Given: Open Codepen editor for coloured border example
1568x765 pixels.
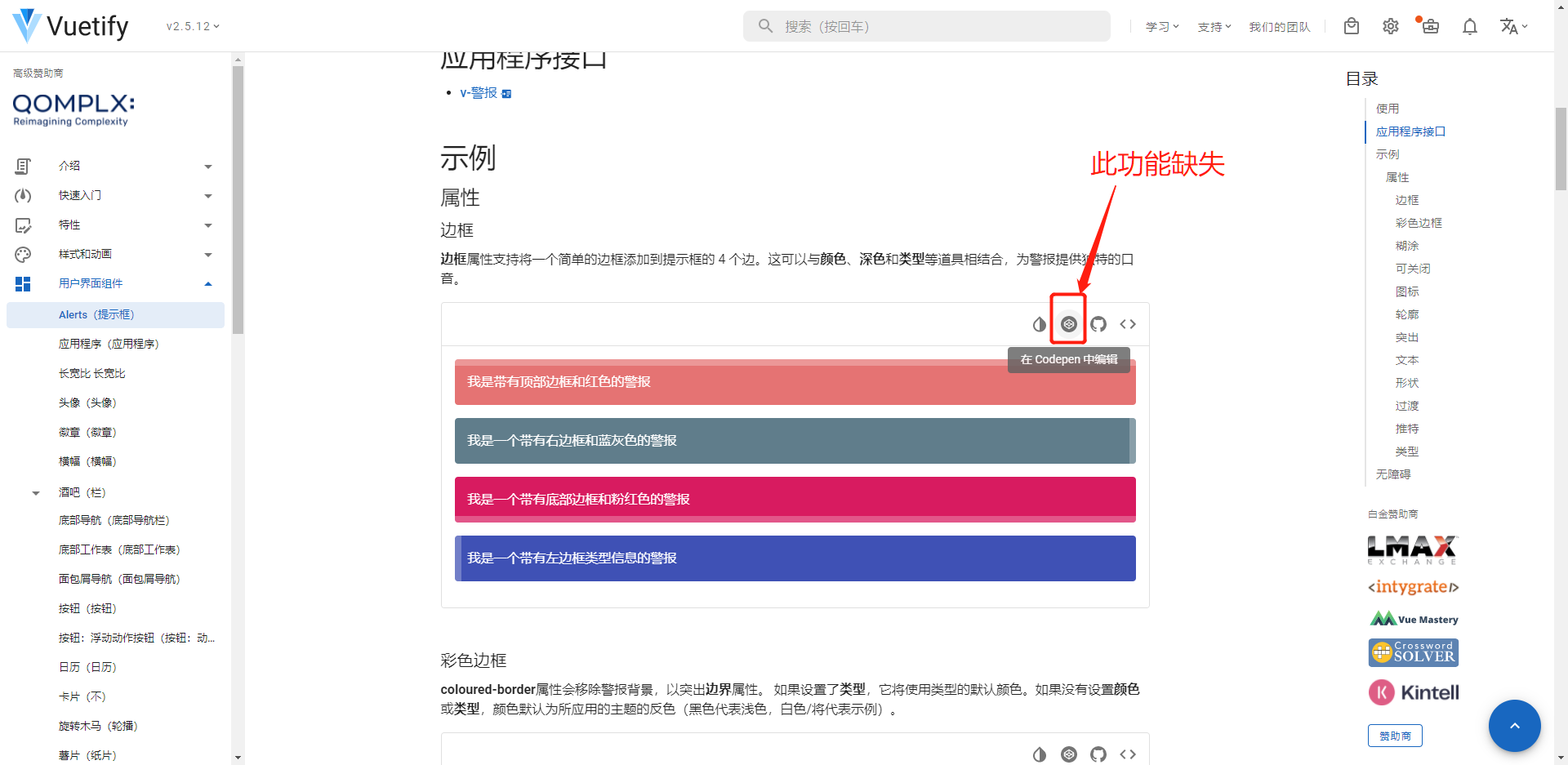Looking at the screenshot, I should pos(1069,754).
